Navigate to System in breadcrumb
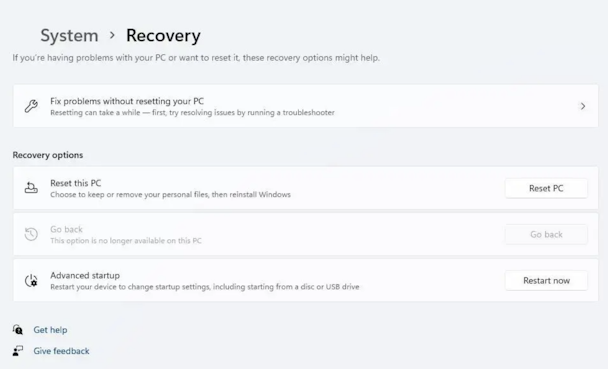 (x=69, y=36)
